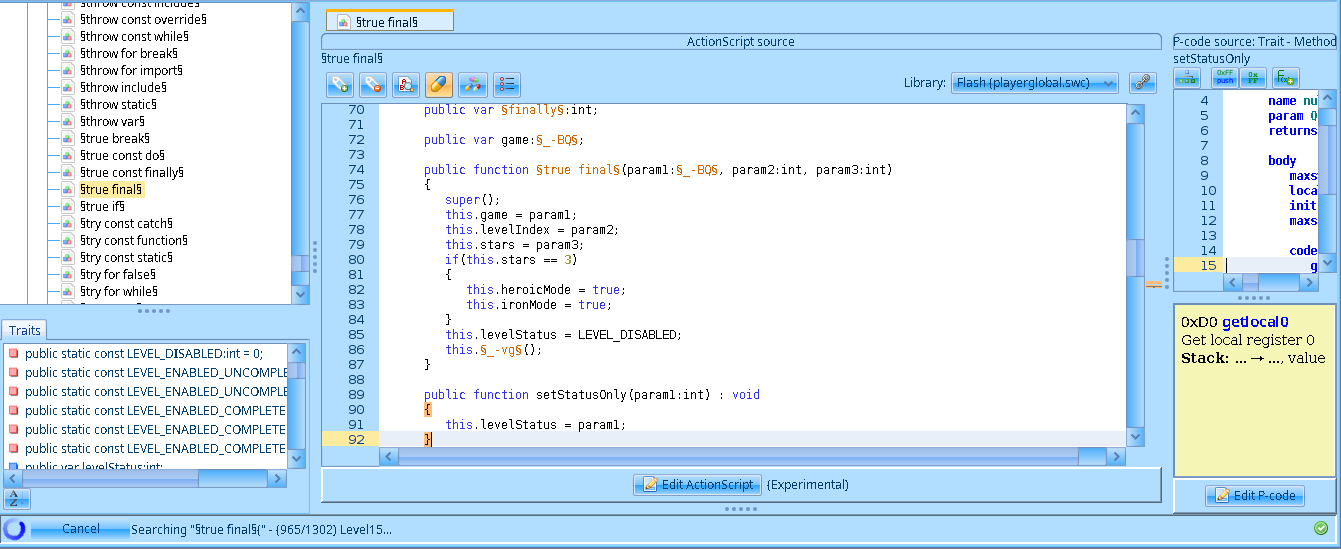Click the '0xFF push' hex view icon
This screenshot has height=549, width=1341.
coord(1224,78)
